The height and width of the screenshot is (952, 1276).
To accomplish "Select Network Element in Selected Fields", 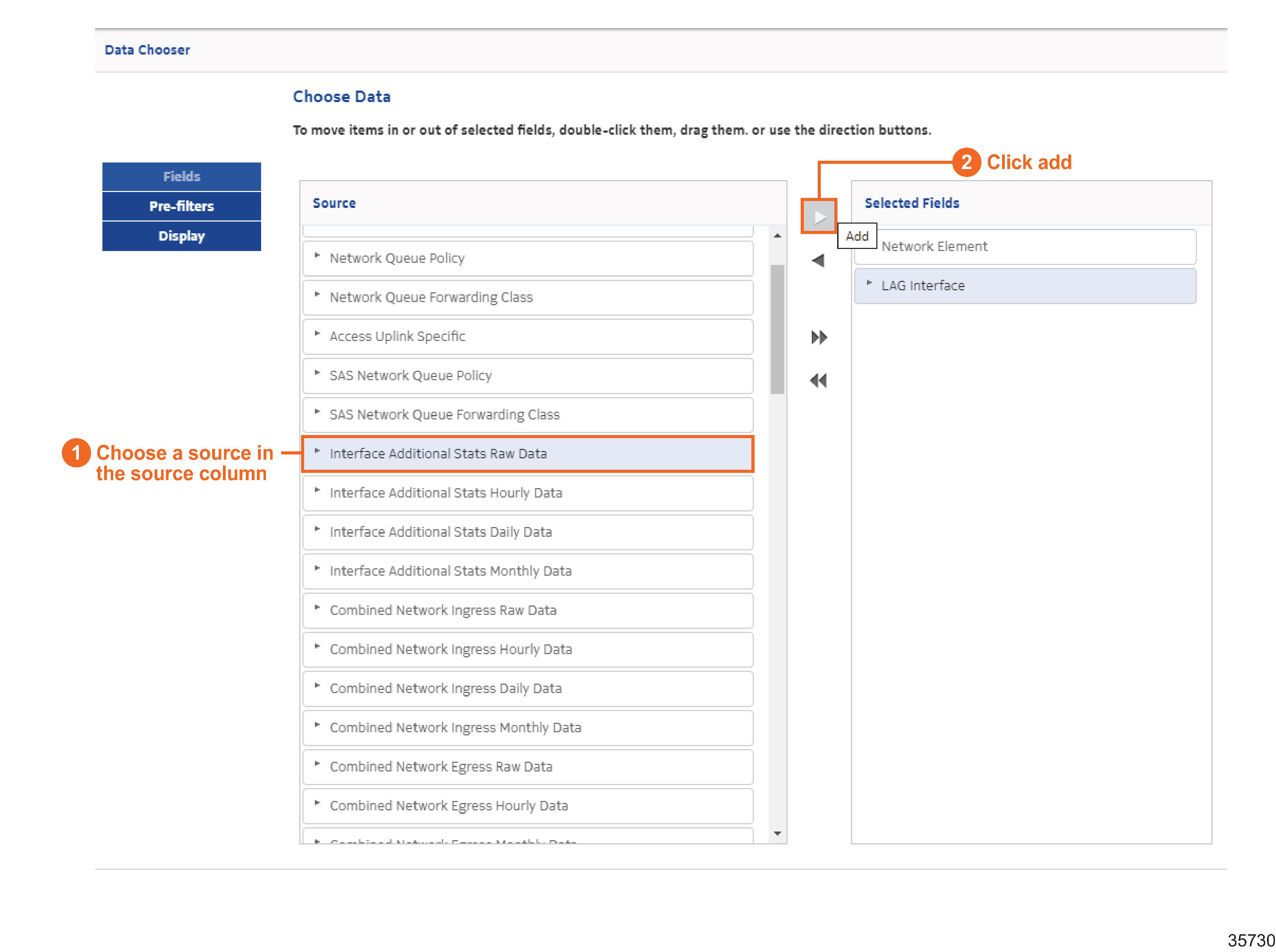I will (934, 247).
